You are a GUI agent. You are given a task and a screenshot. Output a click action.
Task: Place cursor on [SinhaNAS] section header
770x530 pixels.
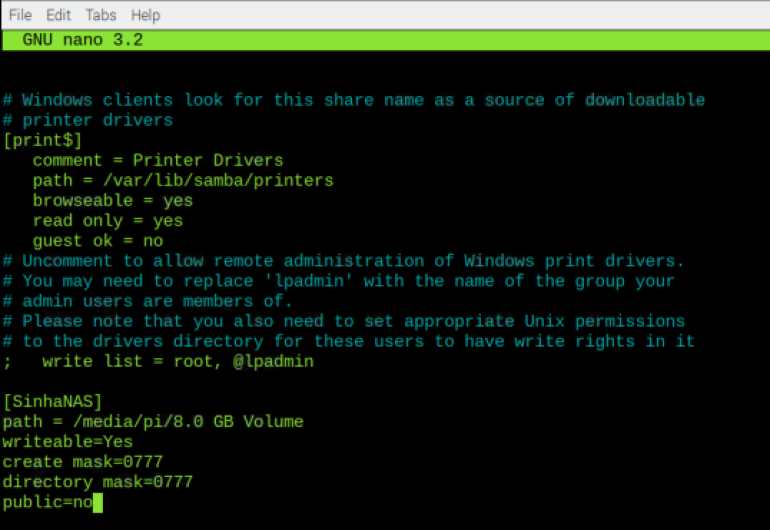tap(52, 402)
